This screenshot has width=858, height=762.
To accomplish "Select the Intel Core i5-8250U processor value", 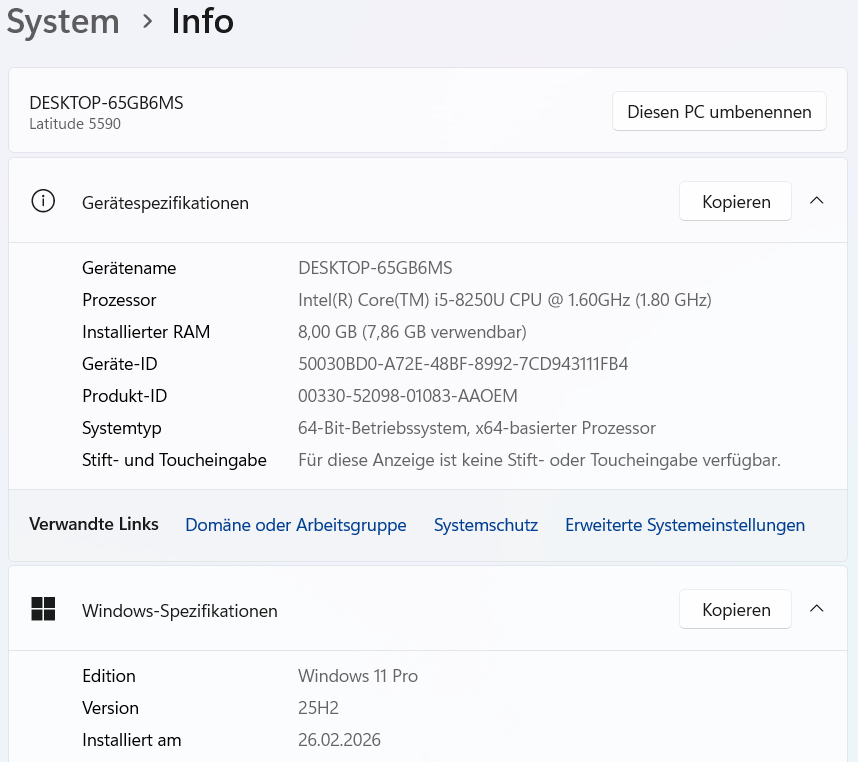I will tap(505, 300).
